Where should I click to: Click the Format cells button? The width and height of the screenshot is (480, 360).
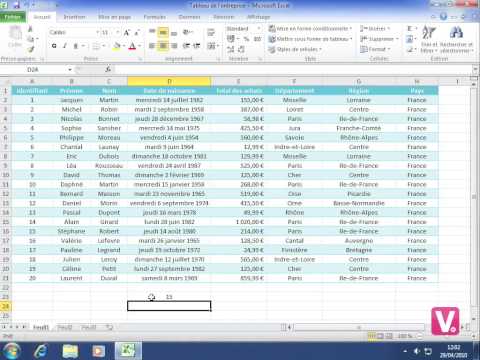(375, 49)
